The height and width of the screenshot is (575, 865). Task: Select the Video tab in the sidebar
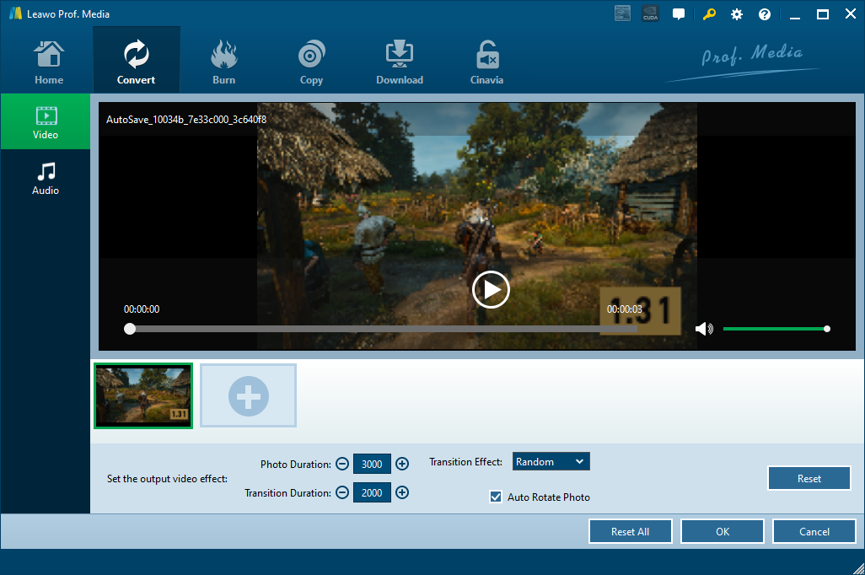(x=45, y=122)
